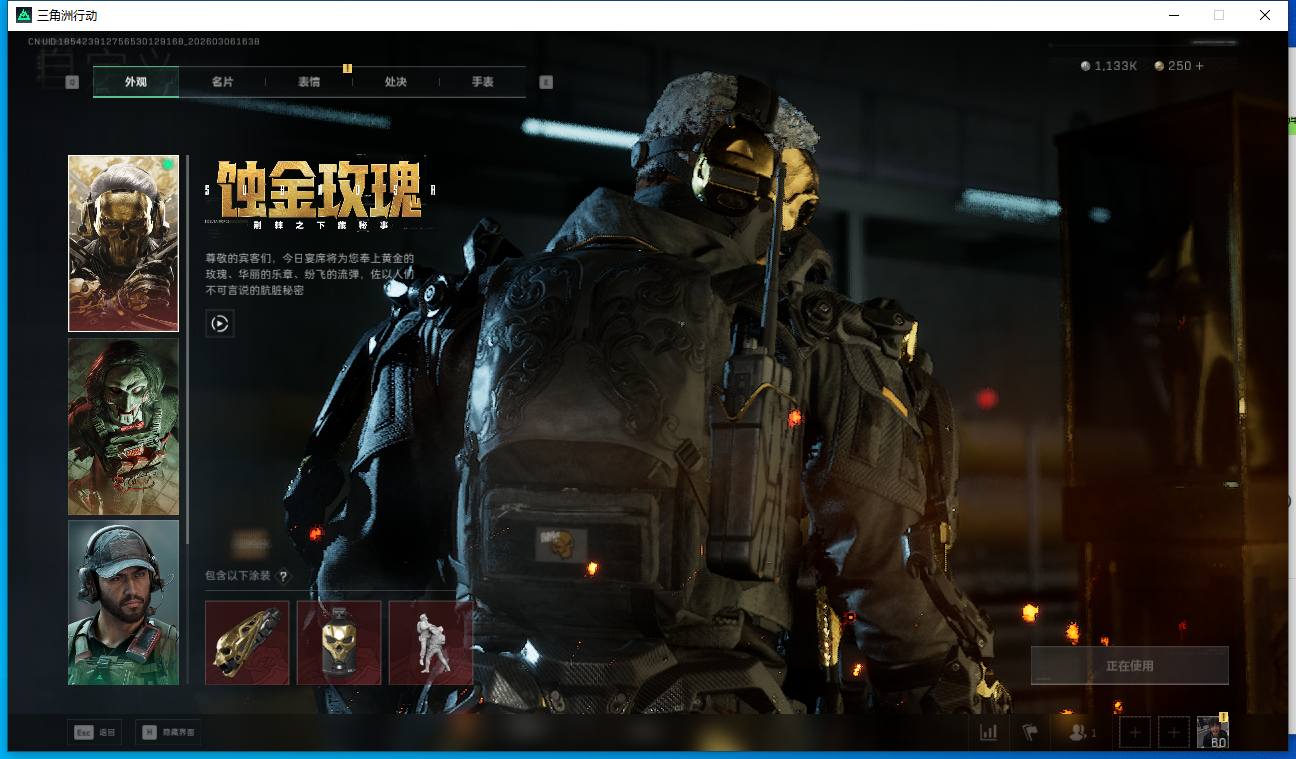1296x759 pixels.
Task: Select the 处决 tab
Action: pos(395,82)
